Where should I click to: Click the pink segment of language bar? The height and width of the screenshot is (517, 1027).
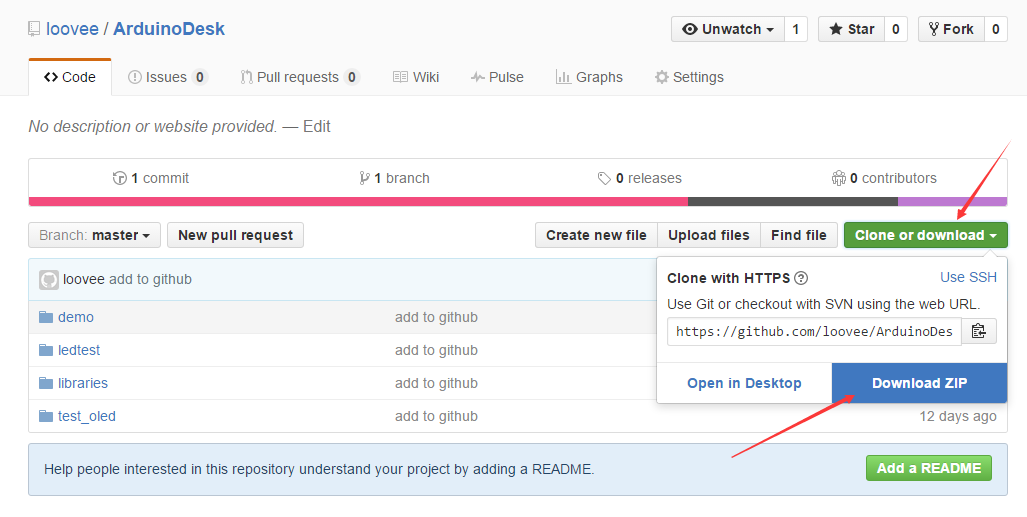(358, 202)
